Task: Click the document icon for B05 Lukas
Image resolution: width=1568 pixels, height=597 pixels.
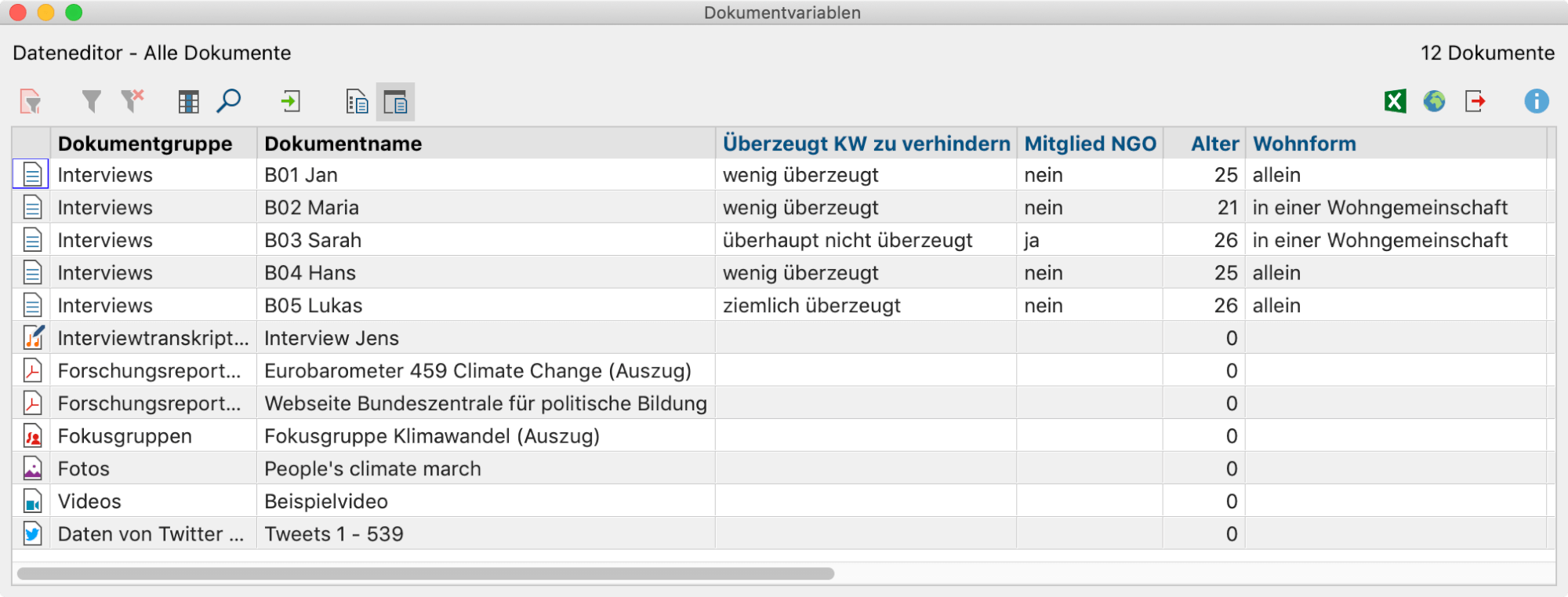Action: (32, 305)
